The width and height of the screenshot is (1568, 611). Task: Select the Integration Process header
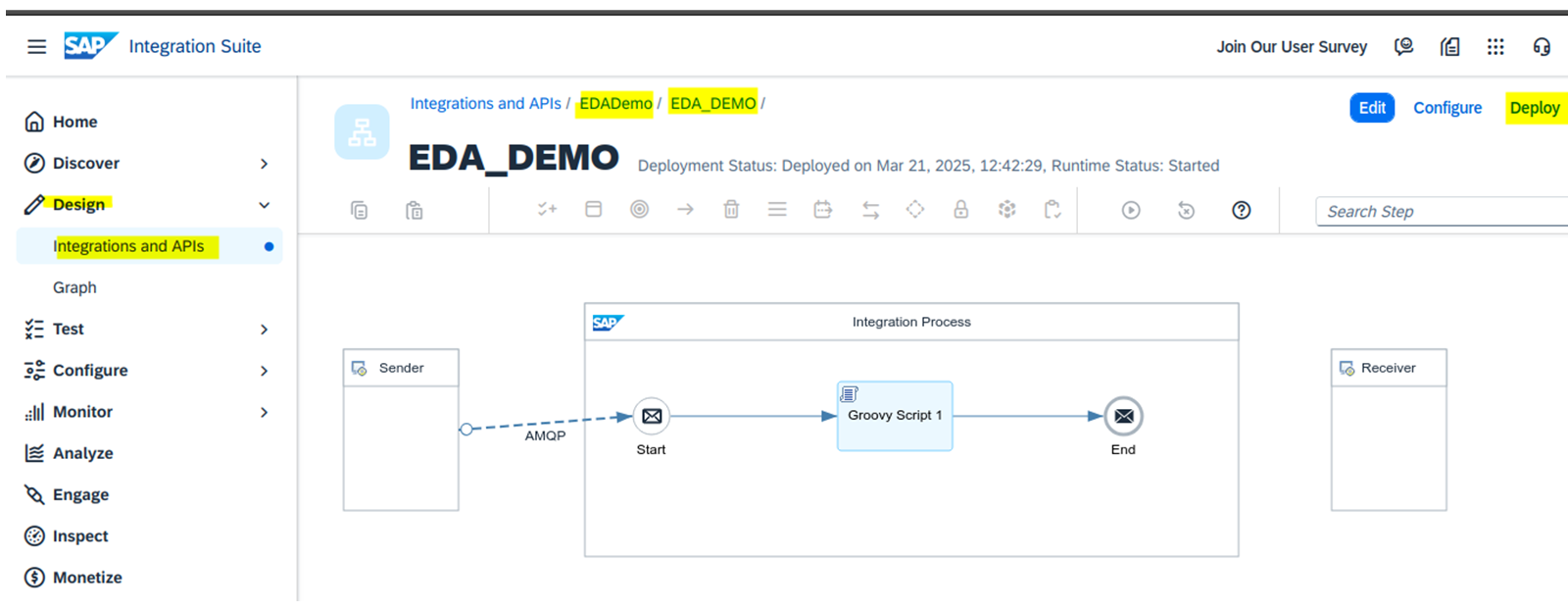[x=911, y=322]
